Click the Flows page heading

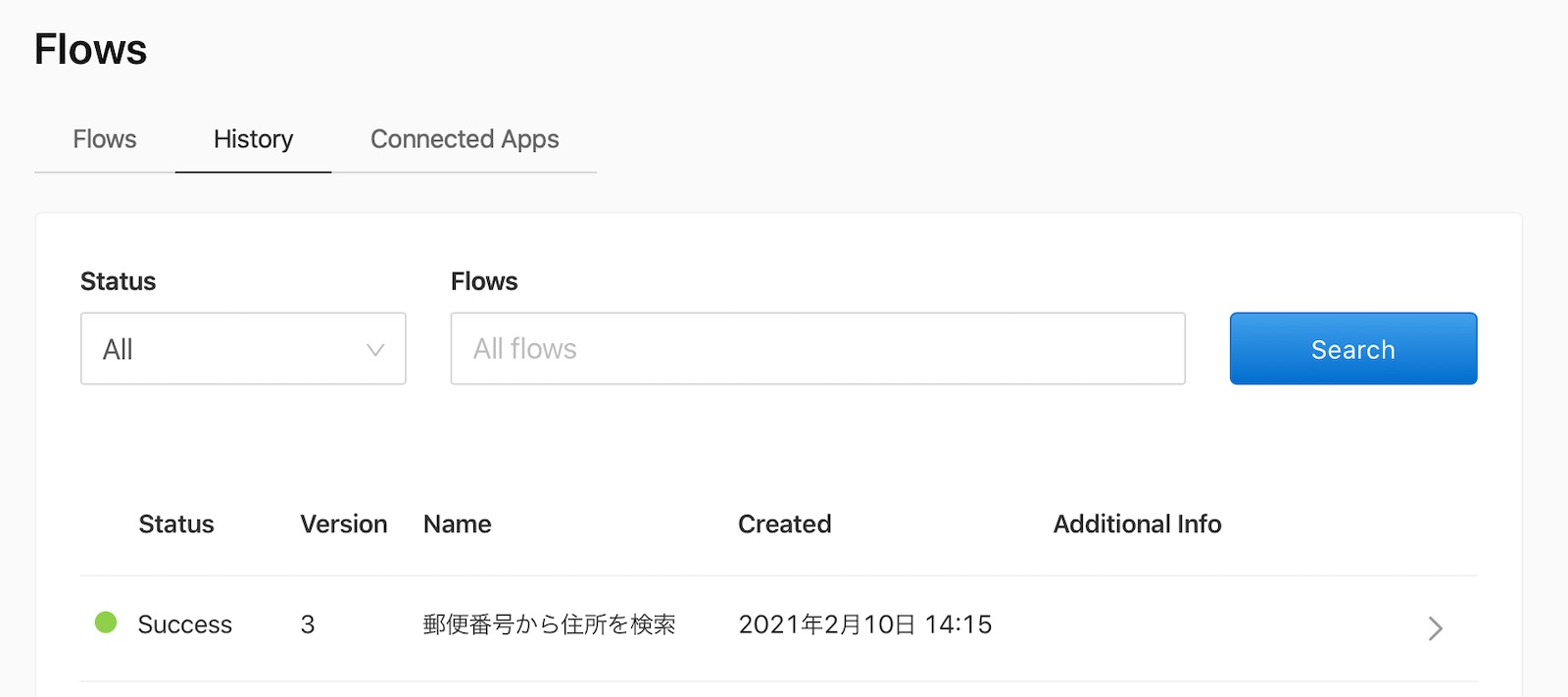coord(90,48)
